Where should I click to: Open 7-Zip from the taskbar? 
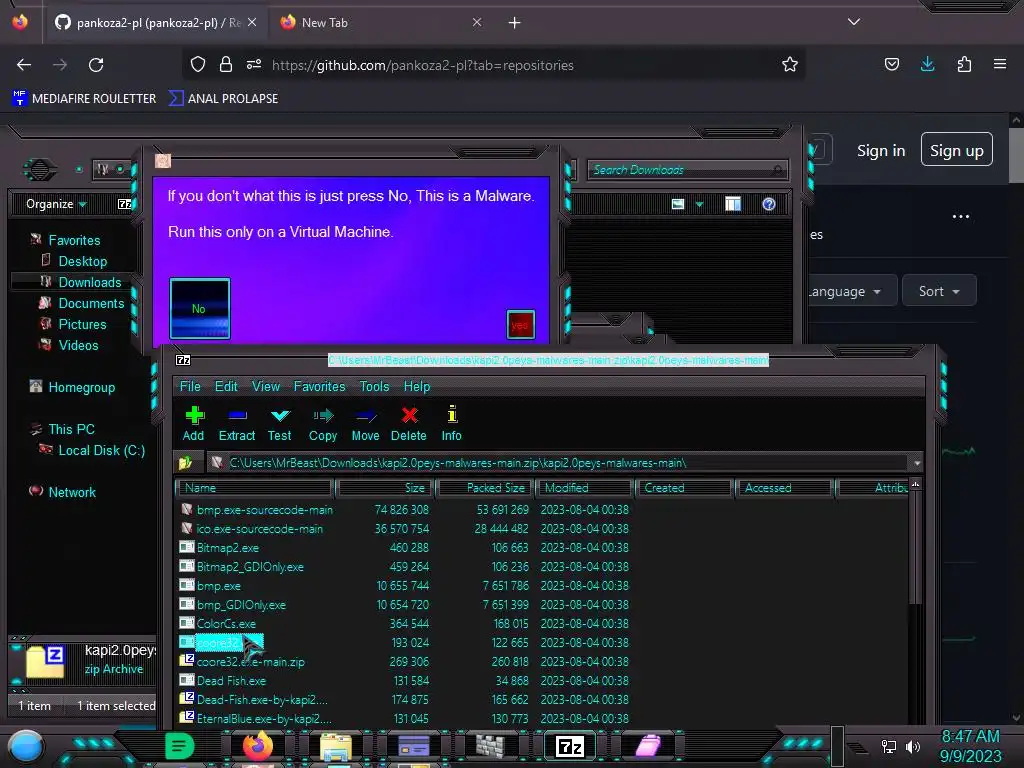[x=569, y=746]
